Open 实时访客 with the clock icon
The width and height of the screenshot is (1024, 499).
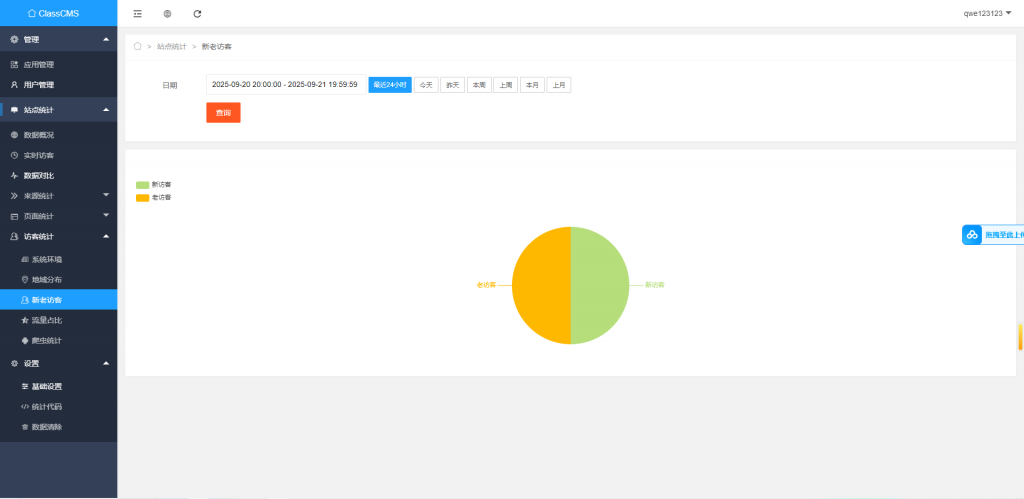(x=39, y=155)
